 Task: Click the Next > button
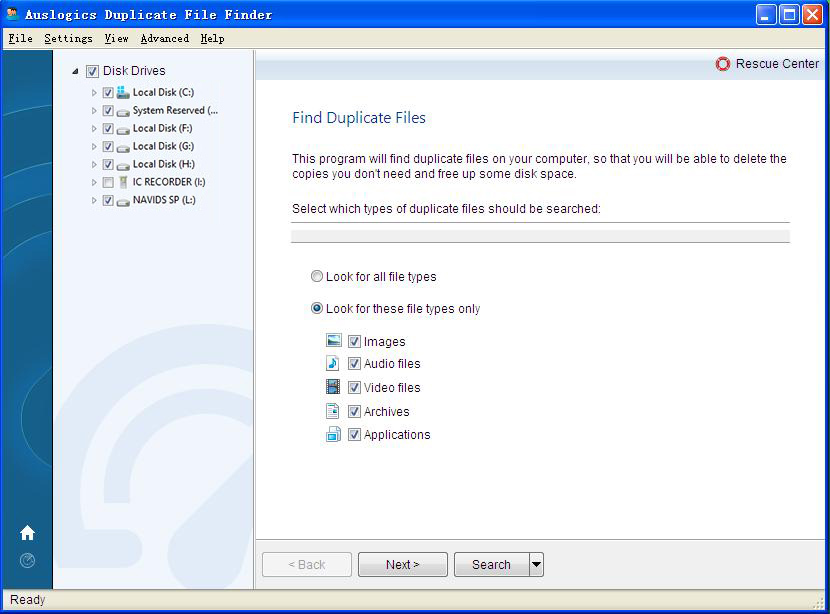tap(403, 564)
